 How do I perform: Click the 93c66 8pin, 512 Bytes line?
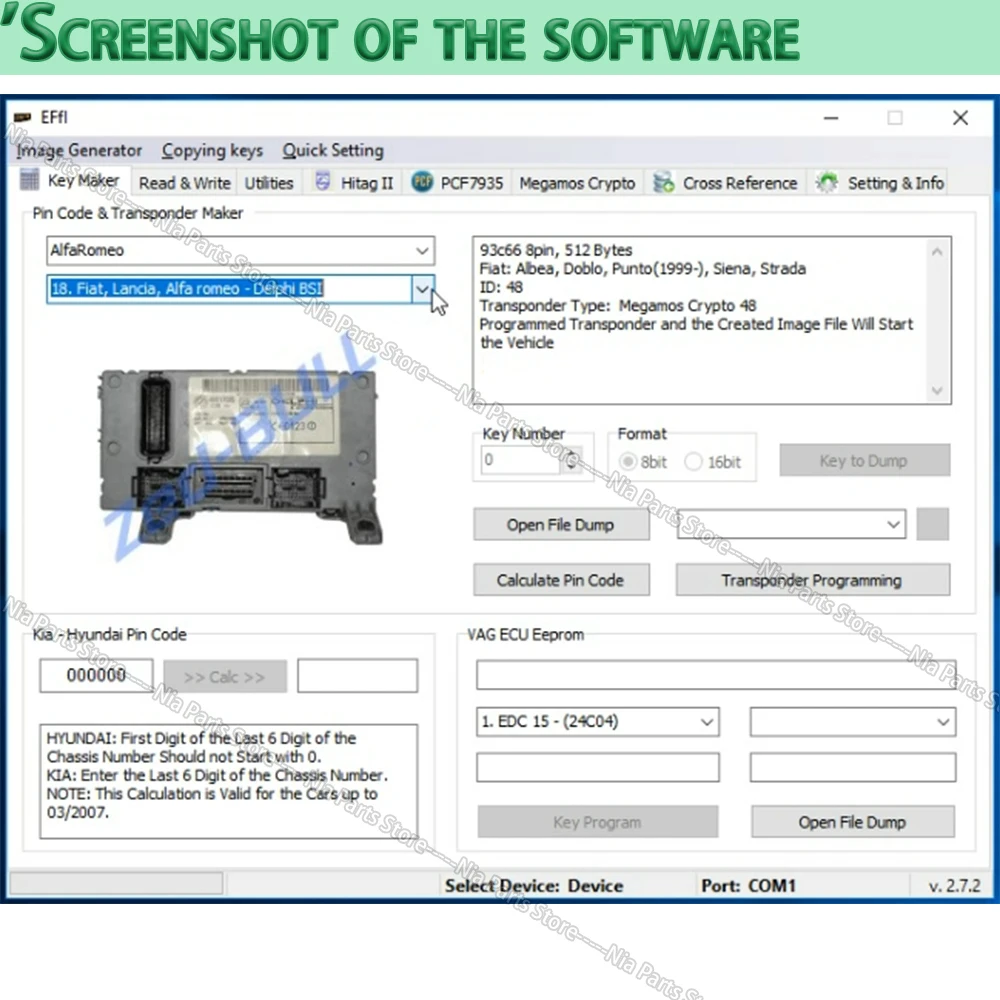(555, 250)
